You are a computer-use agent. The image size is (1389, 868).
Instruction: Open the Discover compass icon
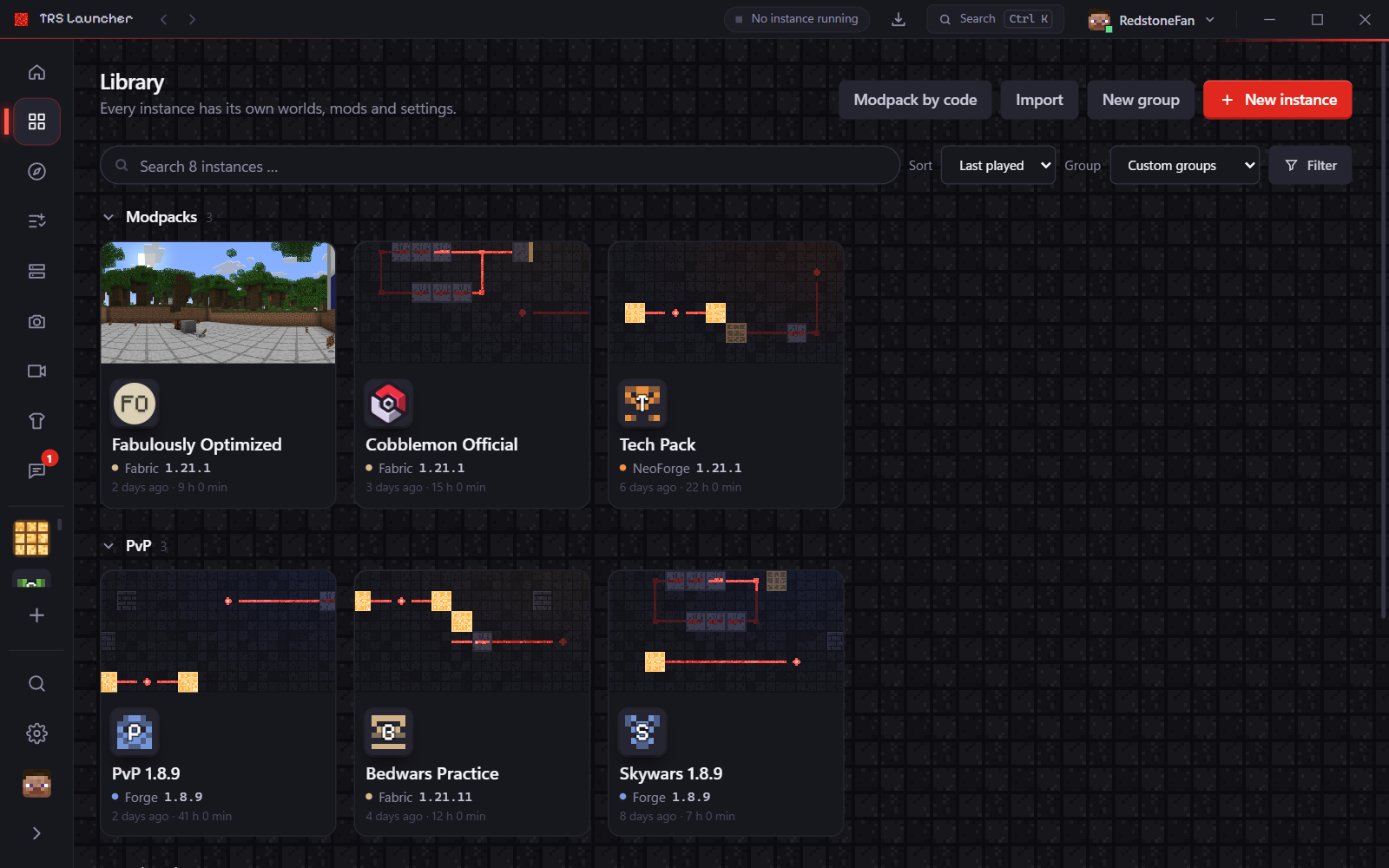click(x=36, y=172)
